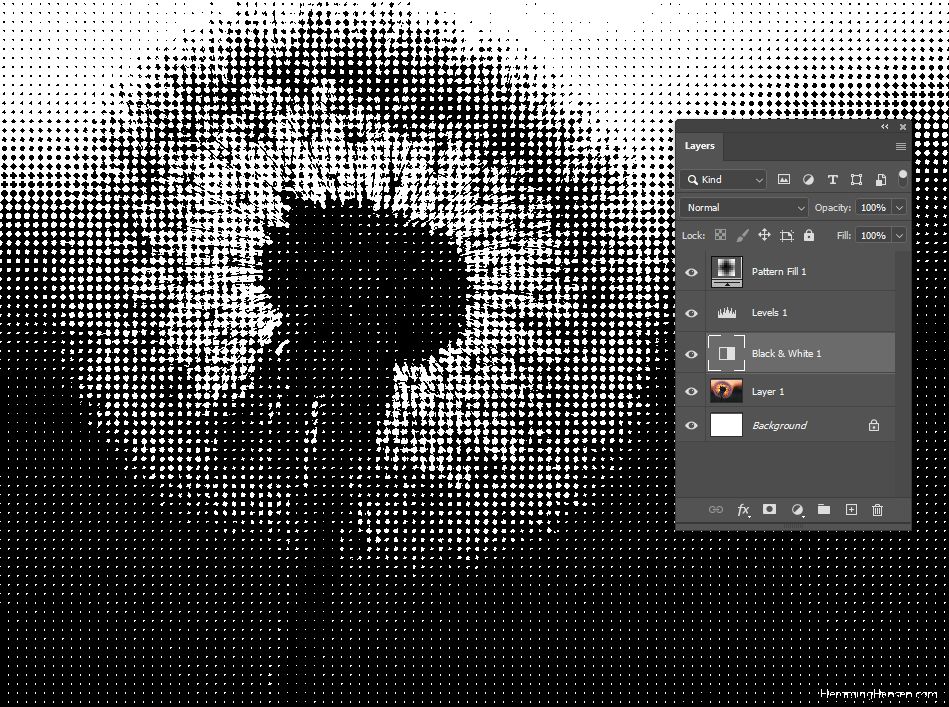
Task: Create new fill or adjustment layer icon
Action: click(797, 510)
